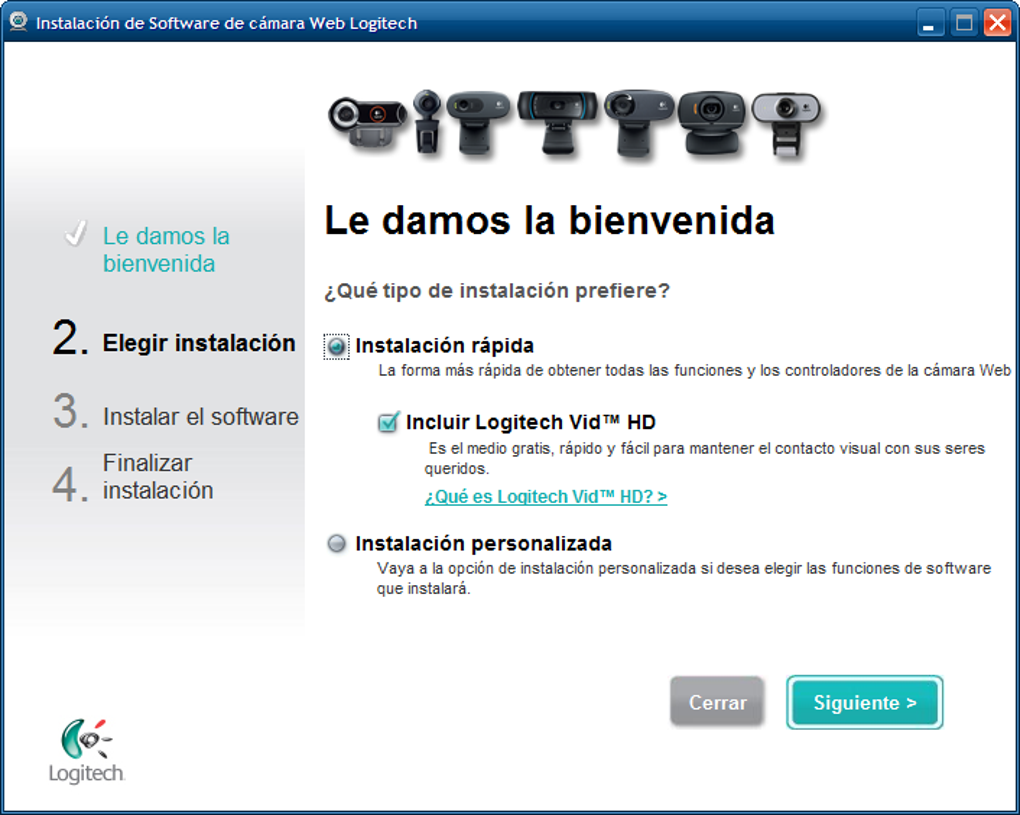Click the Instalación personalizada description text
Screen dimensions: 1020x815
point(684,578)
